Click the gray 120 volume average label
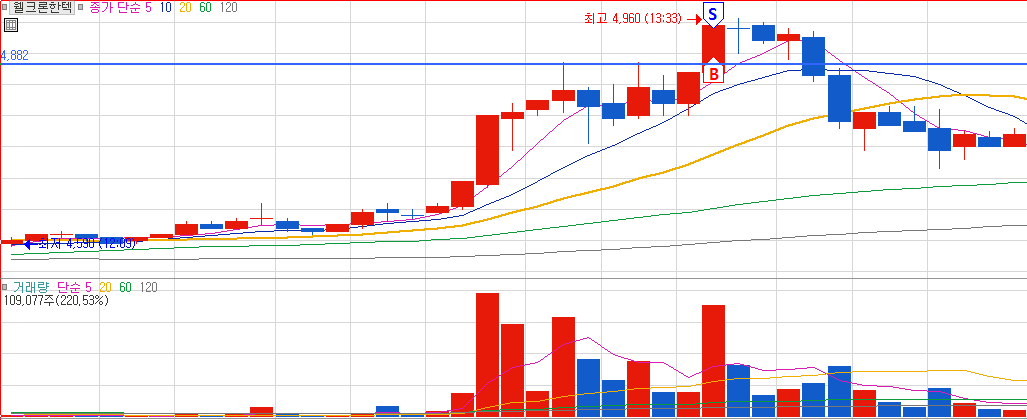The height and width of the screenshot is (420, 1027). 149,287
